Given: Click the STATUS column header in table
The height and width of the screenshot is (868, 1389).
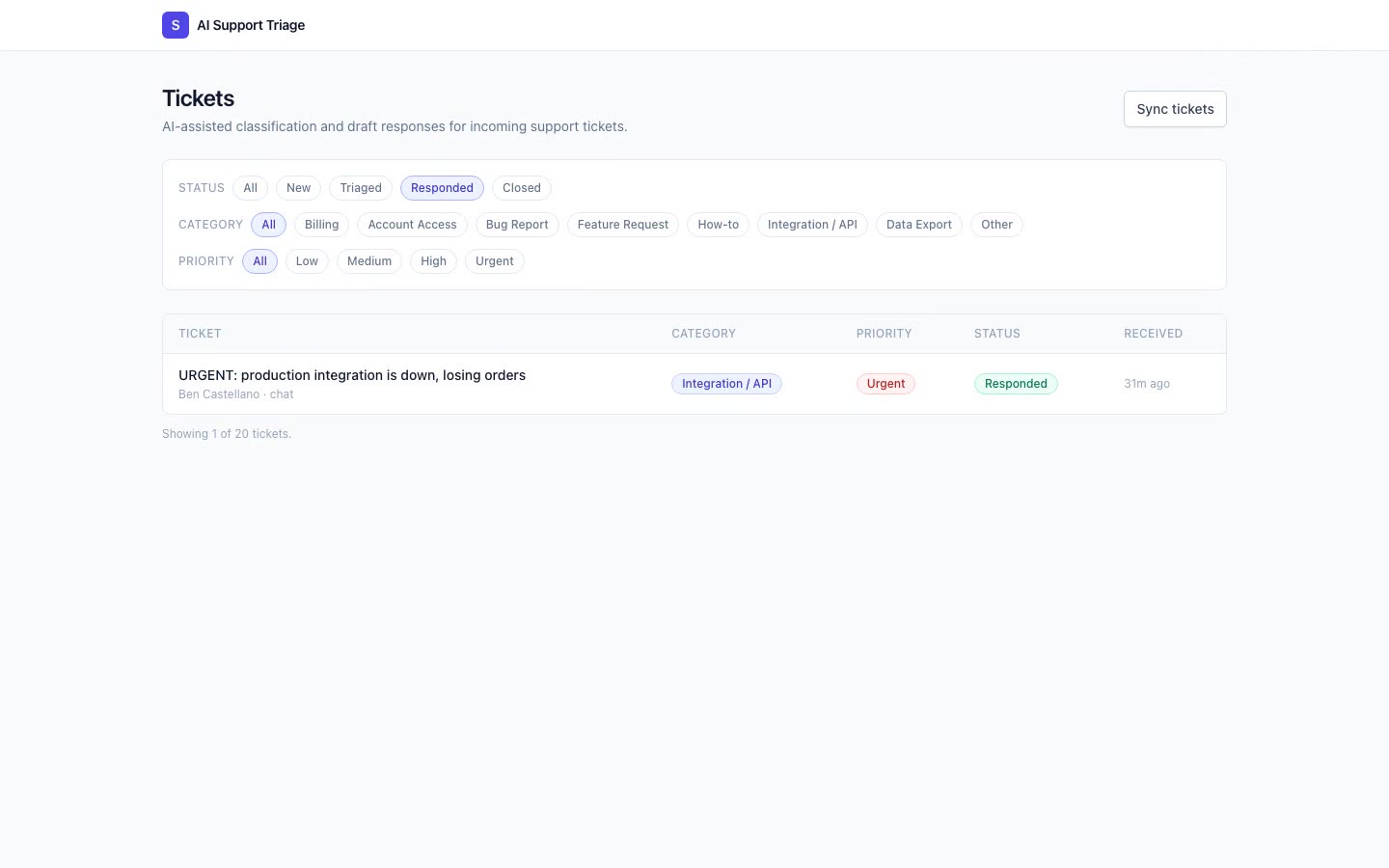Looking at the screenshot, I should click(996, 334).
